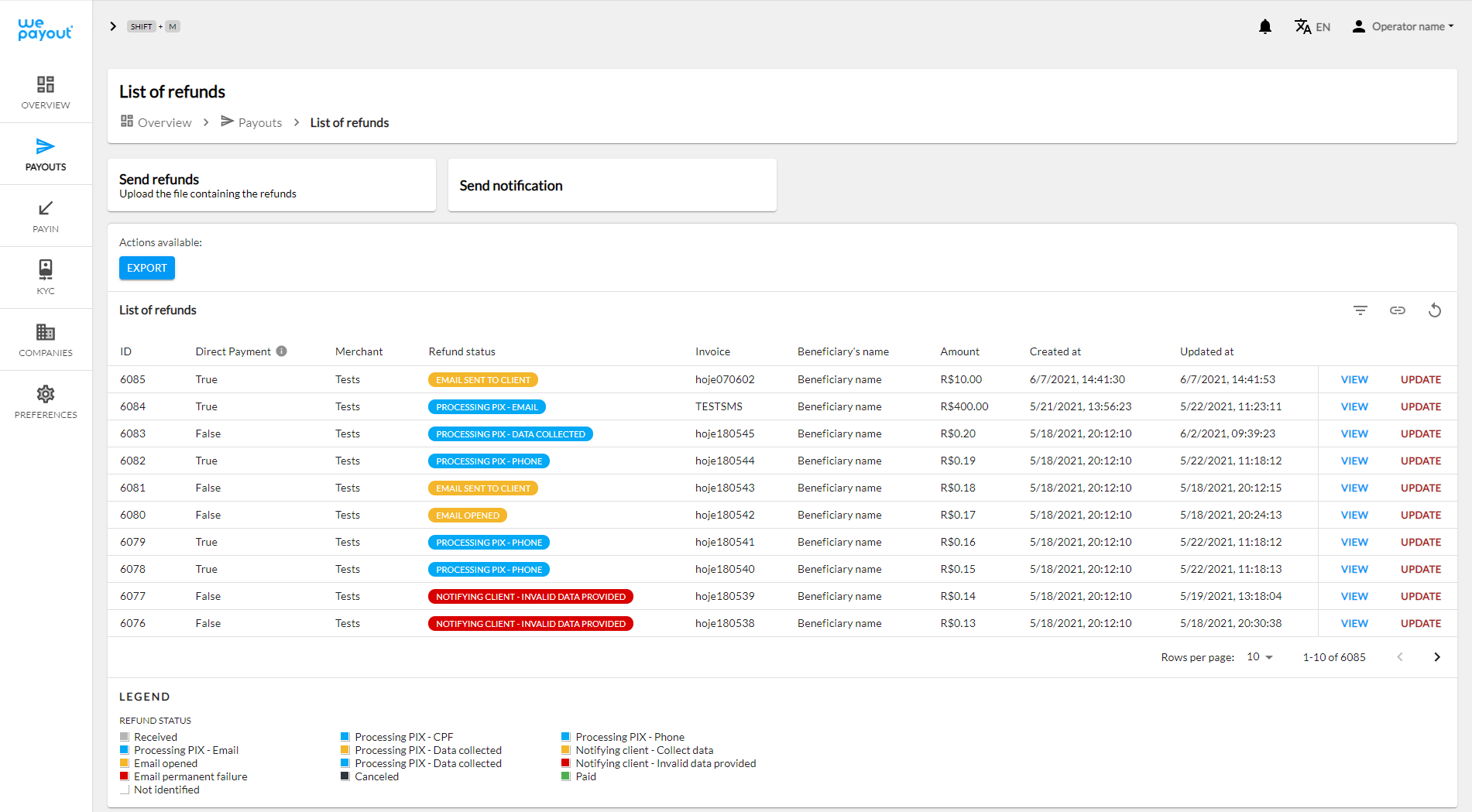Click EMAIL SENT TO CLIENT badge for 6085

483,380
